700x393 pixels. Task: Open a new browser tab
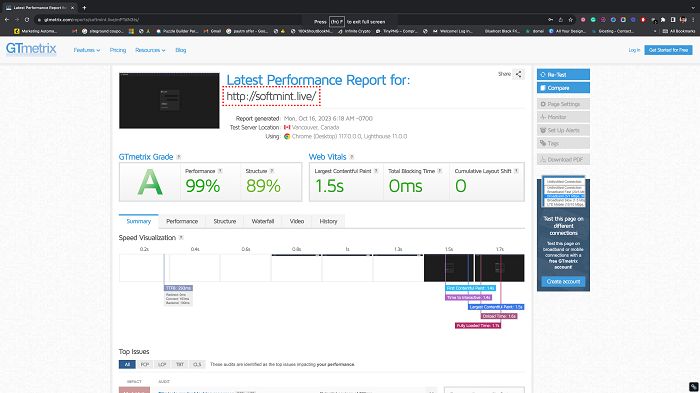tap(84, 8)
